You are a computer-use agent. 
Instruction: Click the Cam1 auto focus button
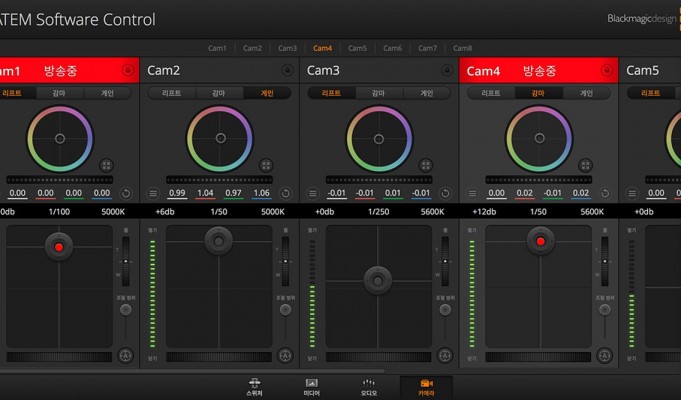(126, 356)
